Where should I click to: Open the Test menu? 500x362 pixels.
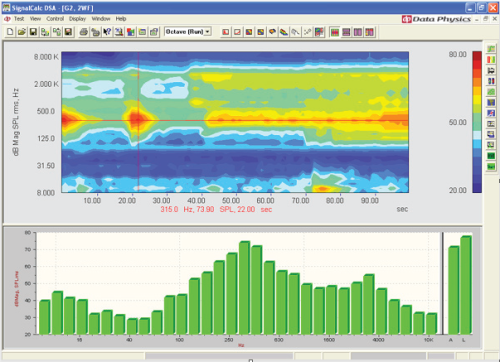tap(19, 19)
